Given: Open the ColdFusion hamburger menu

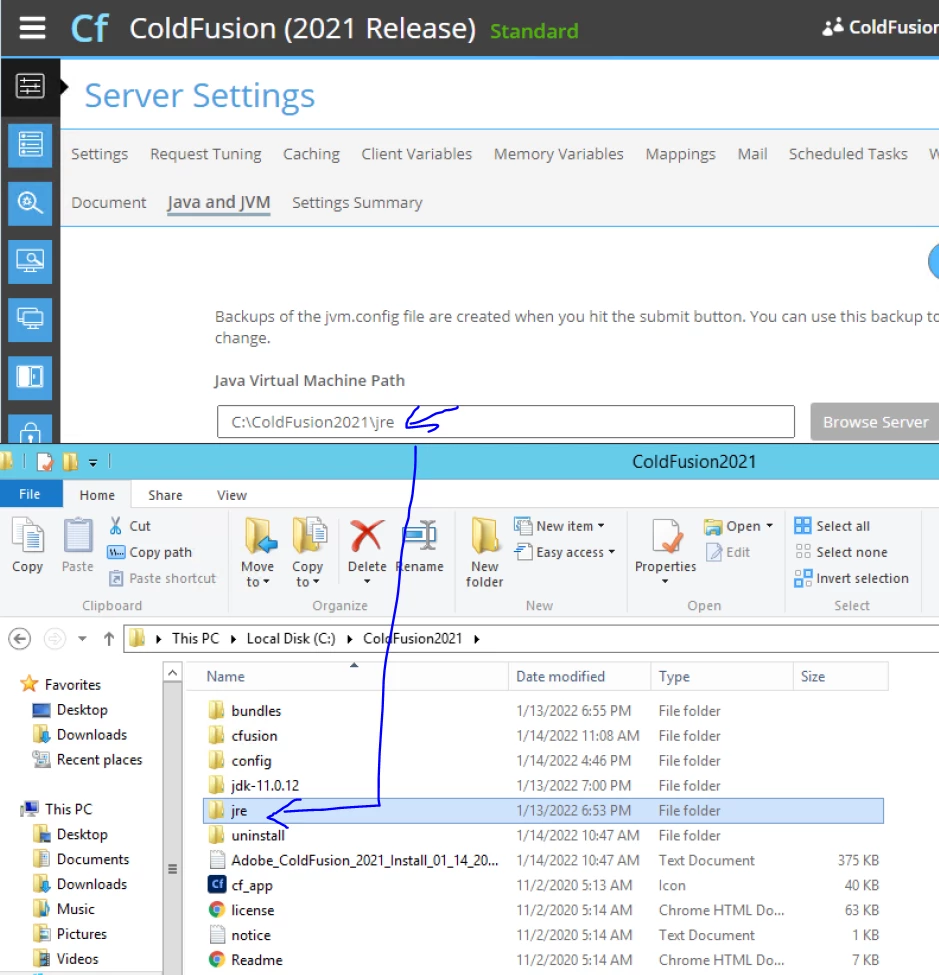Looking at the screenshot, I should [x=32, y=28].
